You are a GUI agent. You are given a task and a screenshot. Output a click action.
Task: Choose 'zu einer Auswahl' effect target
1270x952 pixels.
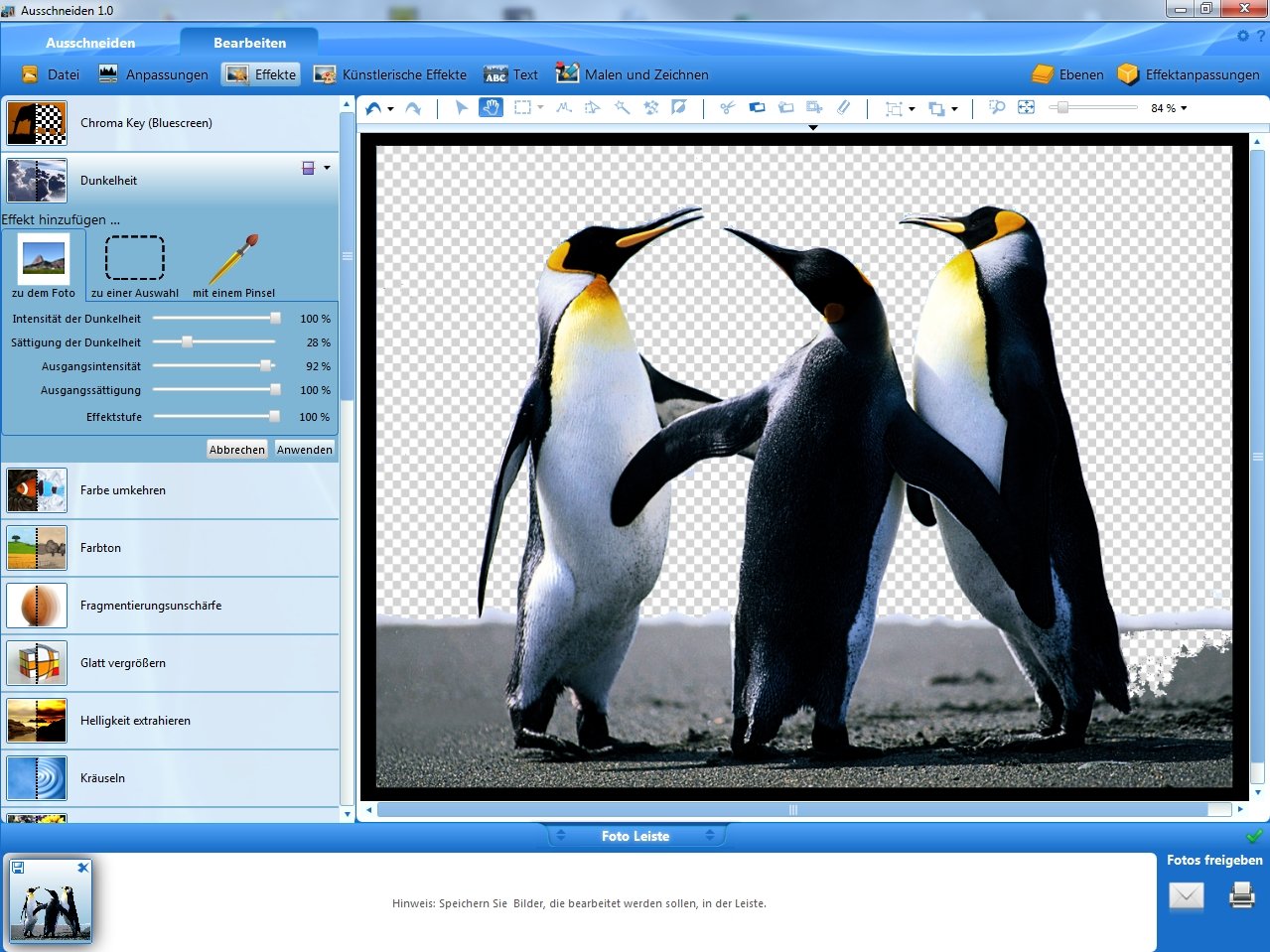click(135, 265)
